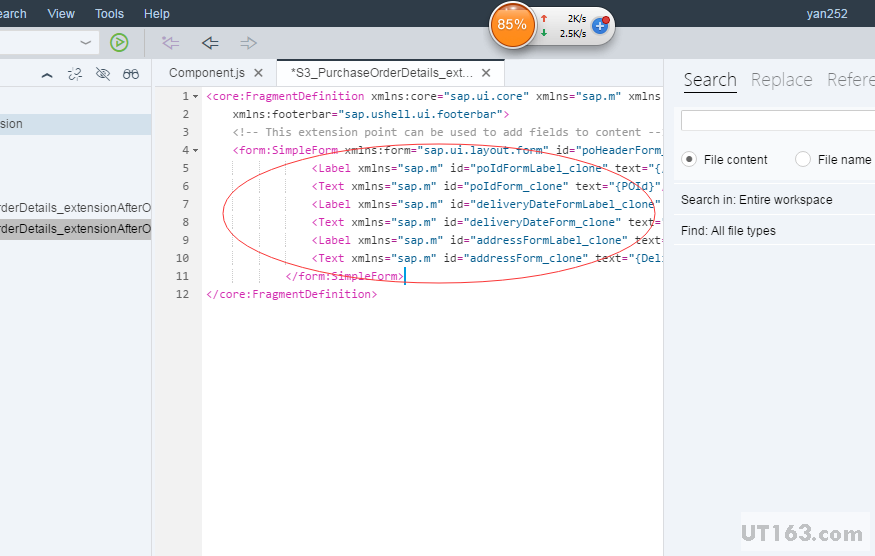Toggle hidden files with crossed-eye icon
The width and height of the screenshot is (875, 556).
(103, 74)
